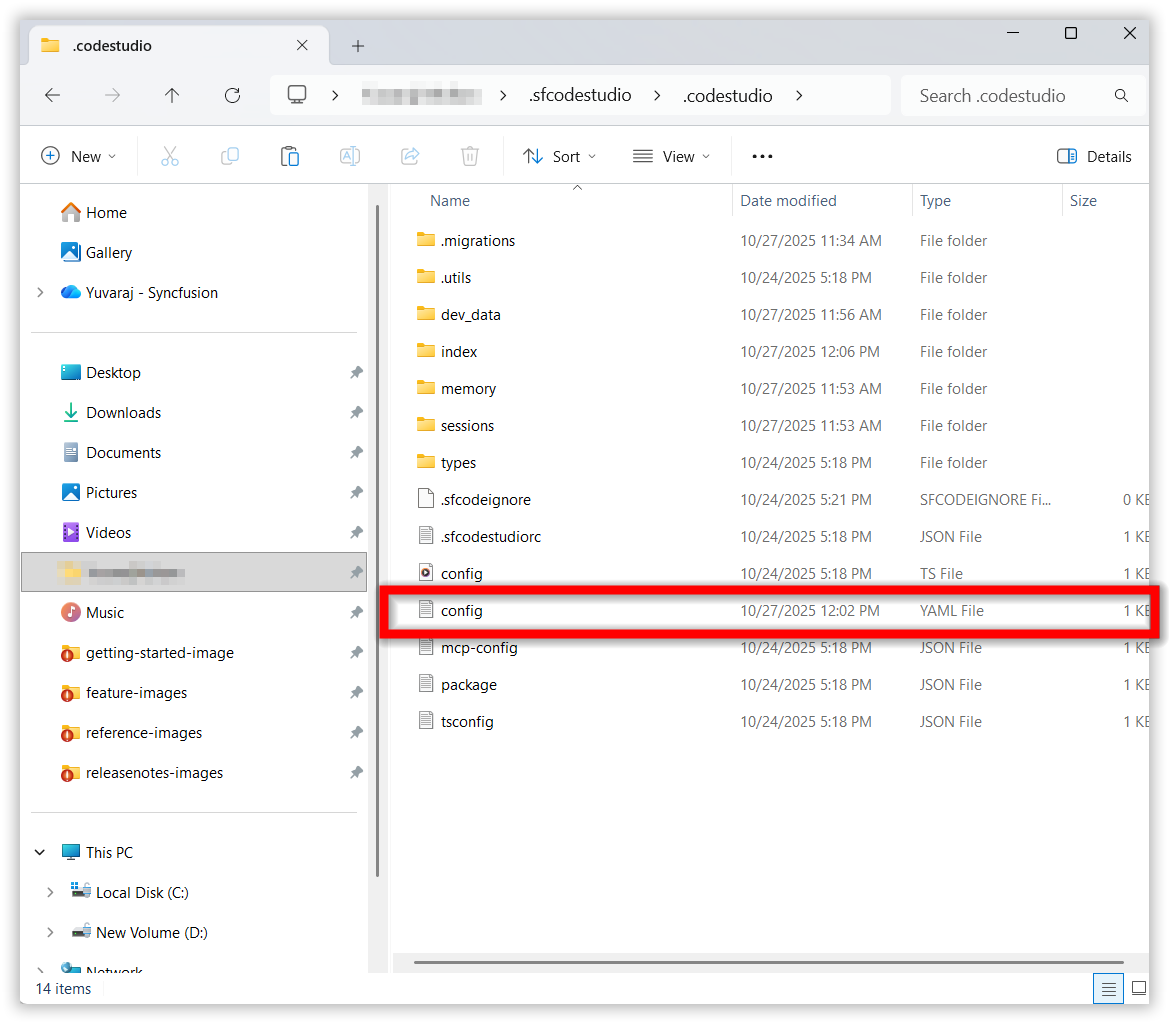Open a new File Explorer tab
The height and width of the screenshot is (1024, 1169).
(x=358, y=46)
